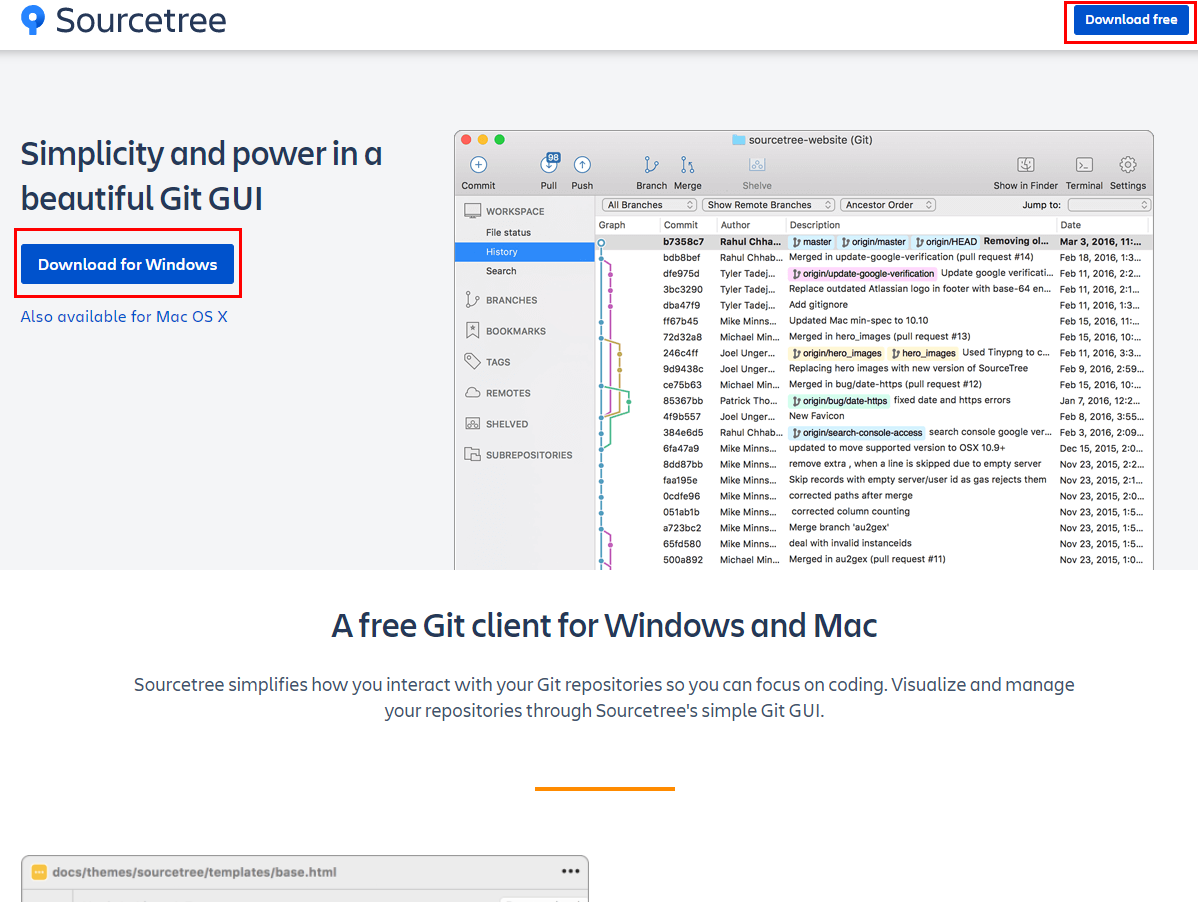Click the Author column header

(x=735, y=225)
